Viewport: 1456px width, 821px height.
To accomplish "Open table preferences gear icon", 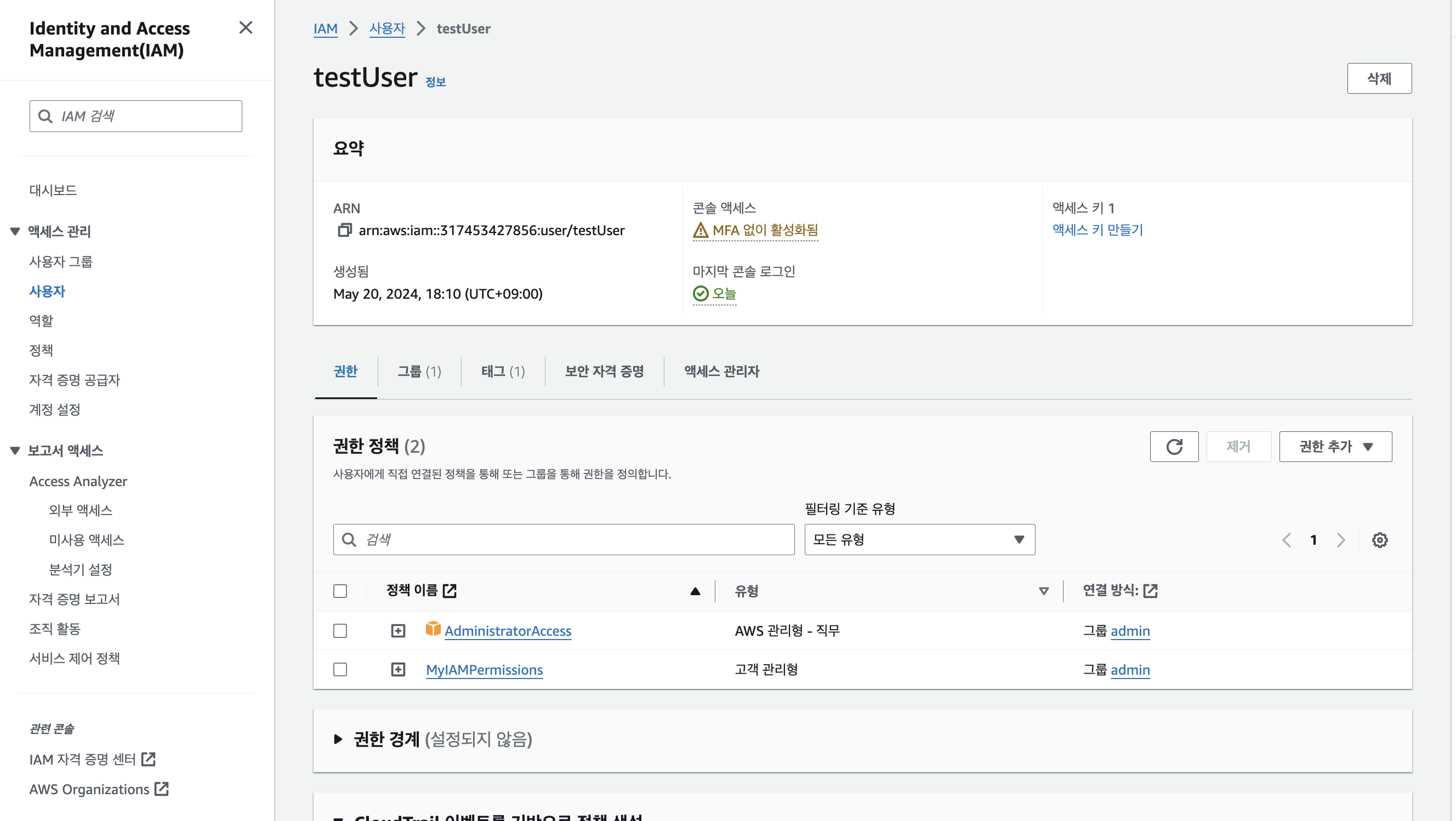I will [1379, 540].
